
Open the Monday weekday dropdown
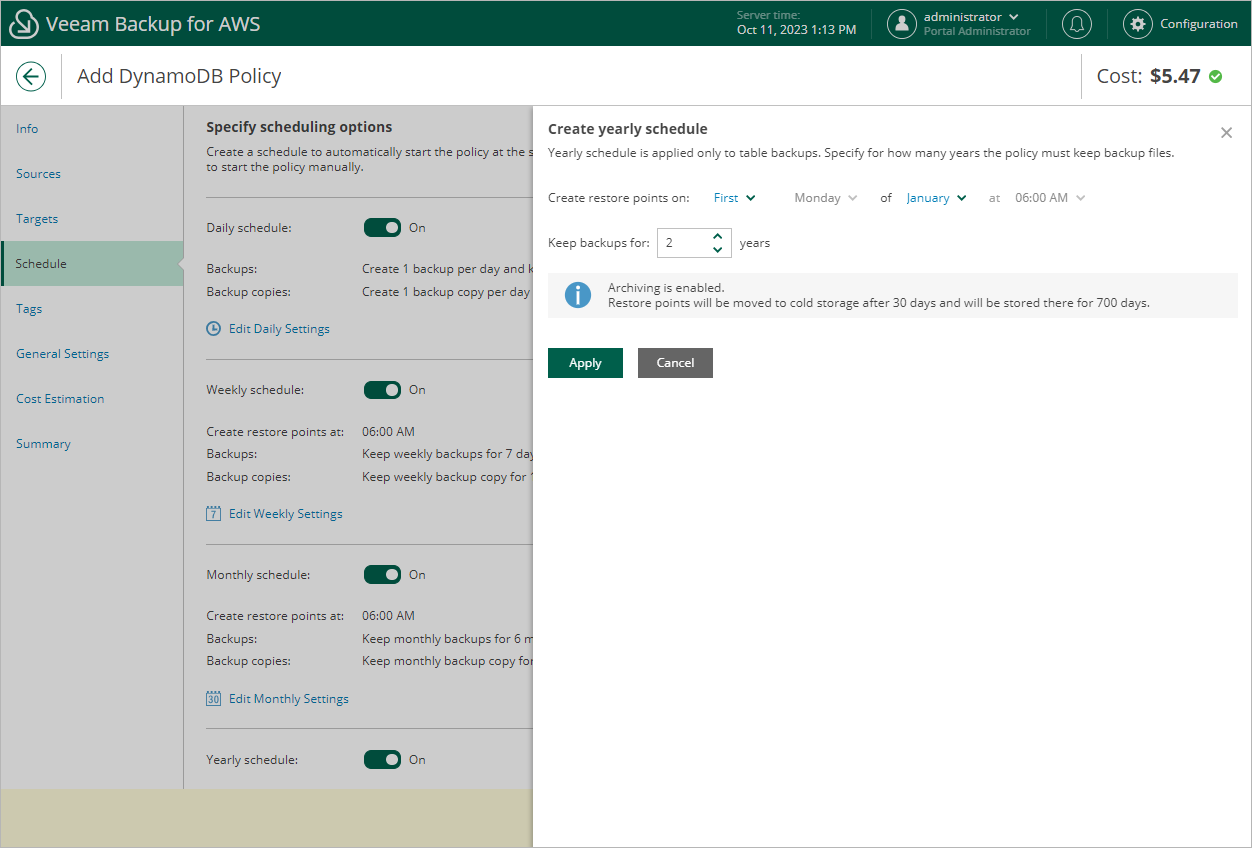pyautogui.click(x=826, y=198)
